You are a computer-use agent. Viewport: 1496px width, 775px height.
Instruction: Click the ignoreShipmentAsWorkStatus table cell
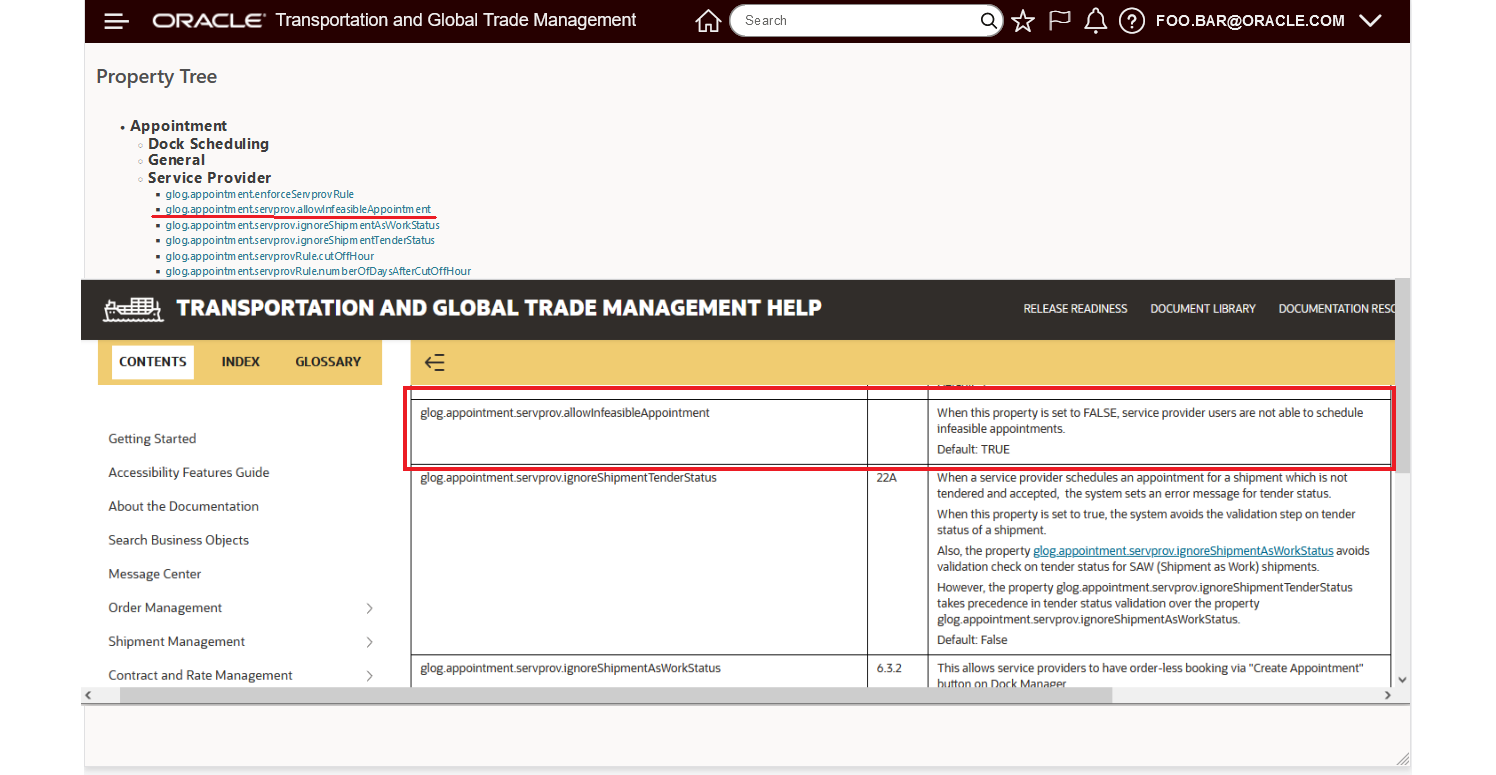coord(639,671)
